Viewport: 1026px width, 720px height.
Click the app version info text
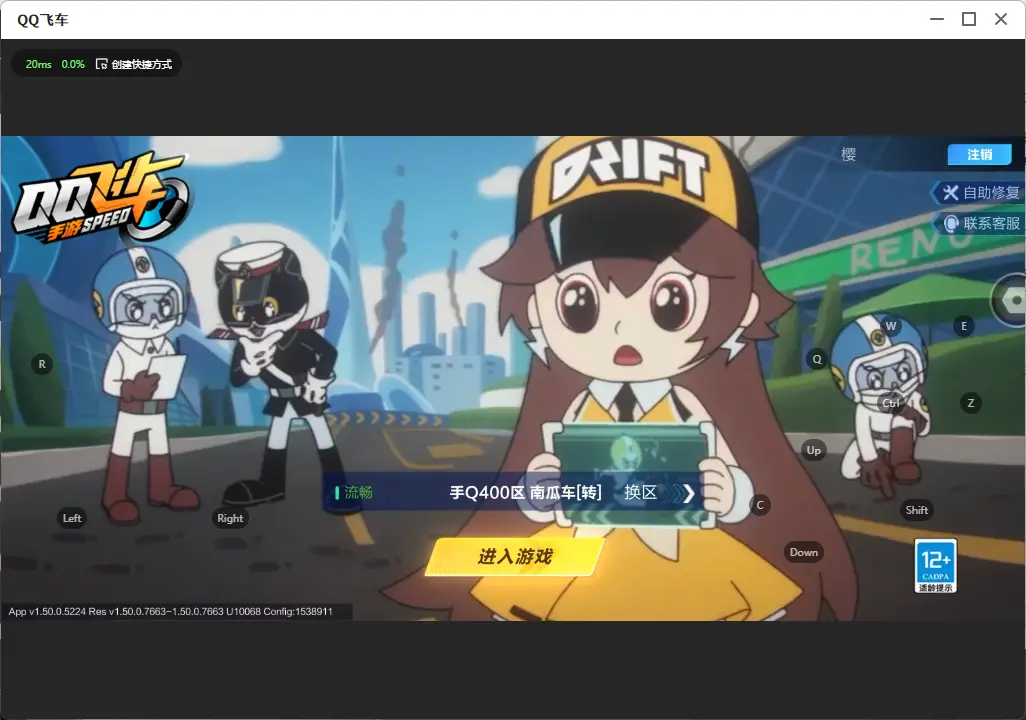(x=171, y=611)
